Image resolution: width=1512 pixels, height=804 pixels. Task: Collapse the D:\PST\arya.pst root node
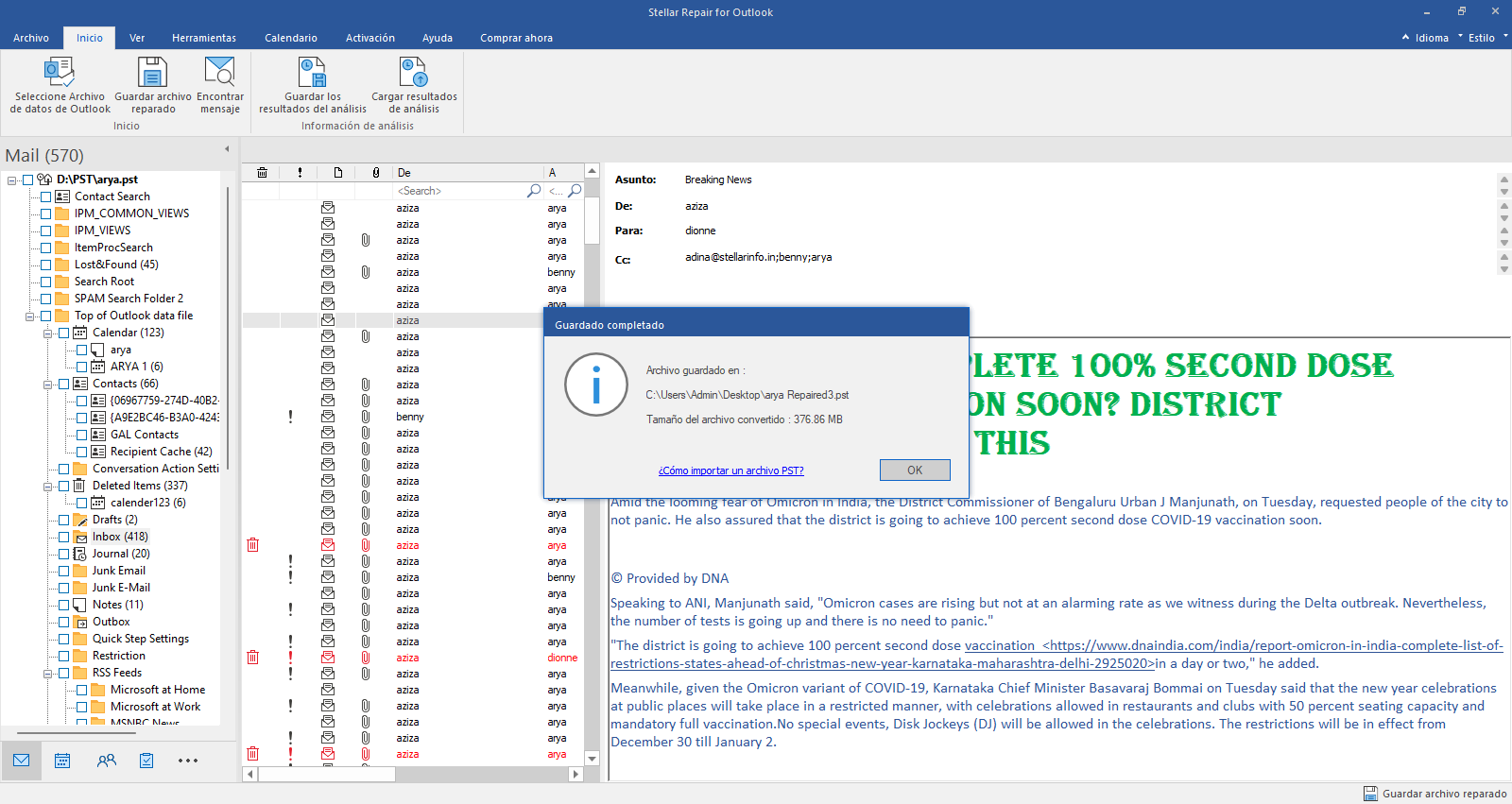pos(12,180)
